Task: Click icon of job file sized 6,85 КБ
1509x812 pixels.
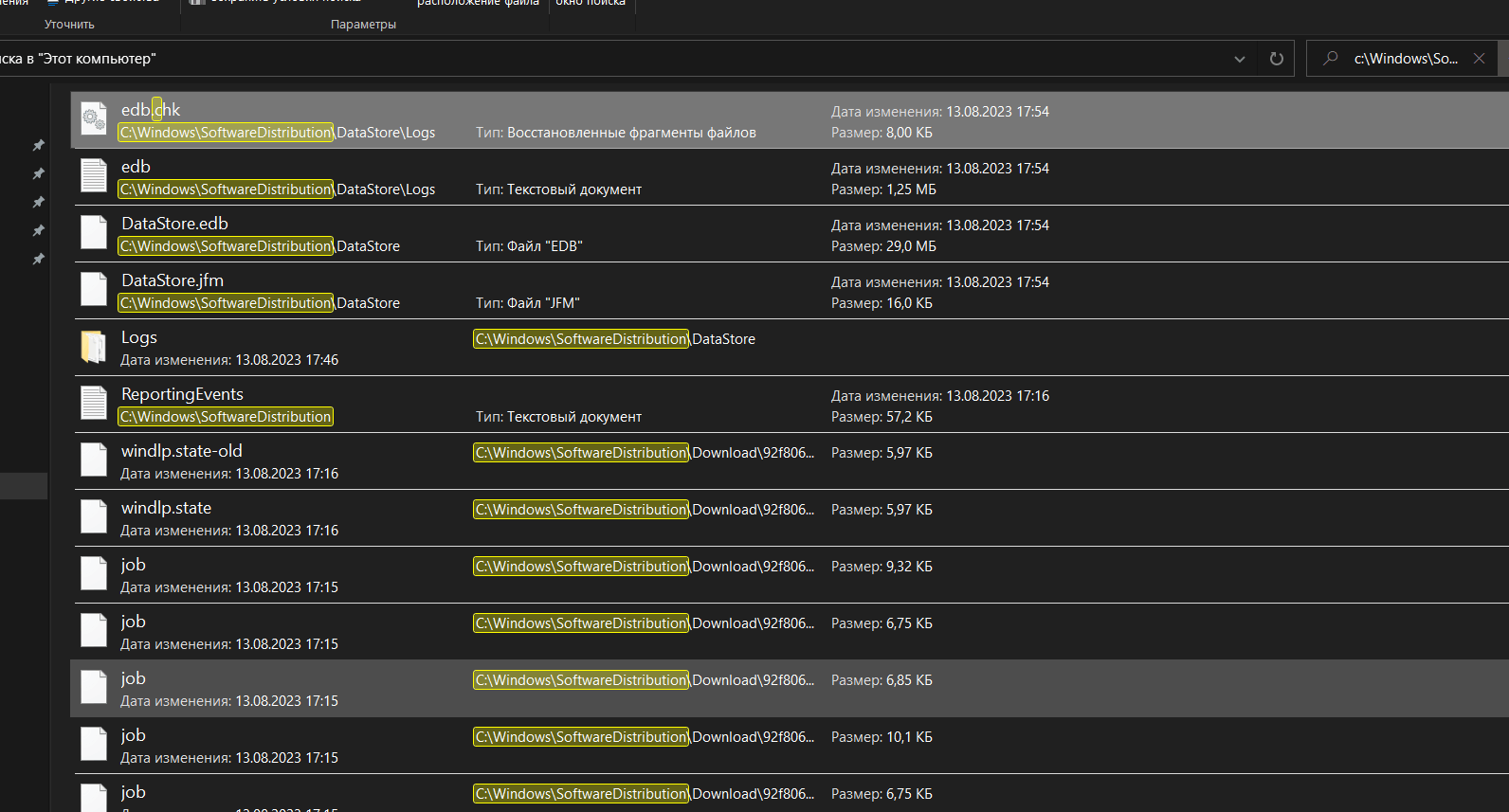Action: (x=94, y=687)
